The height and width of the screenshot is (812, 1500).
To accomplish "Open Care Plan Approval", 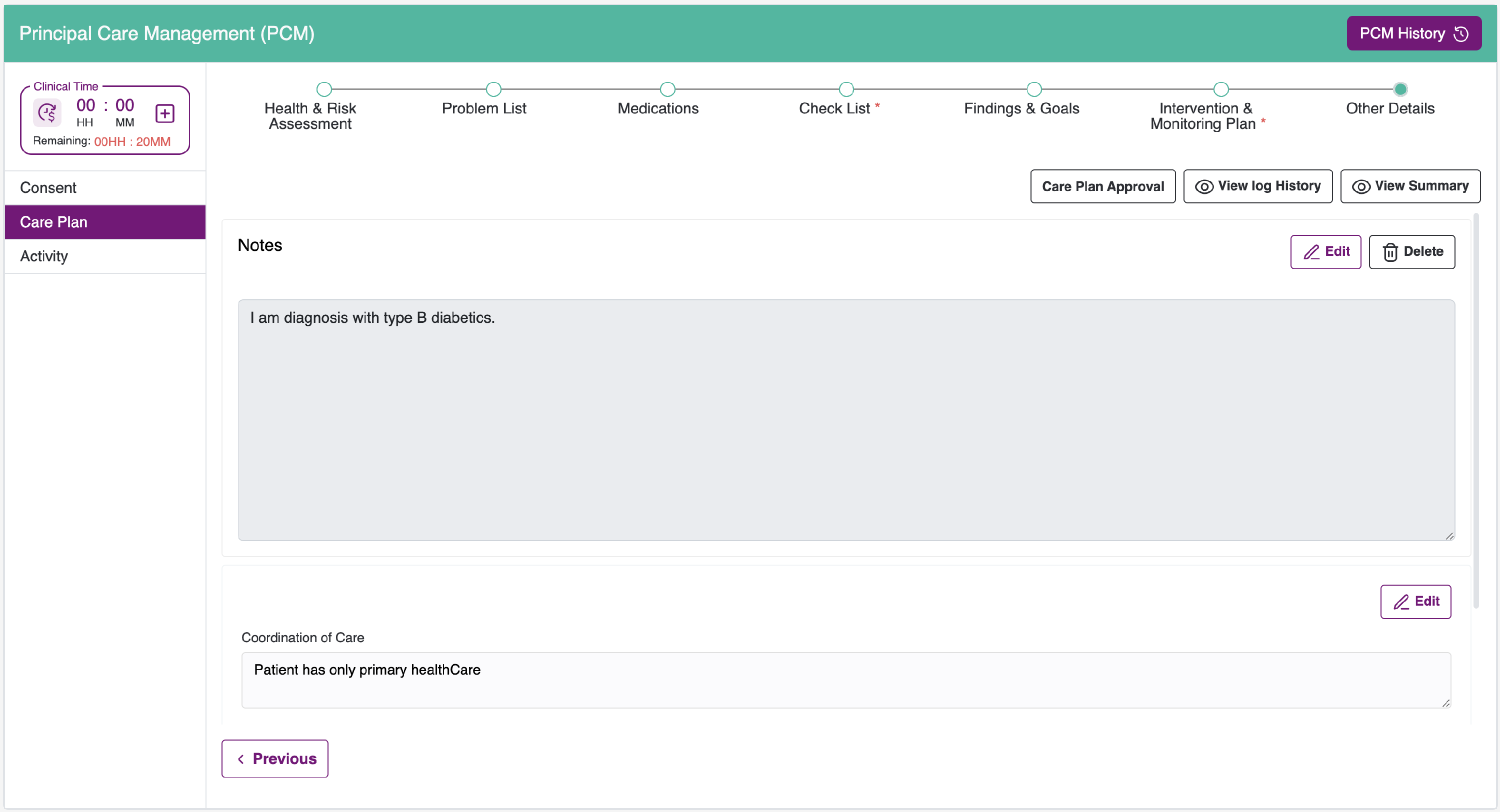I will 1102,187.
